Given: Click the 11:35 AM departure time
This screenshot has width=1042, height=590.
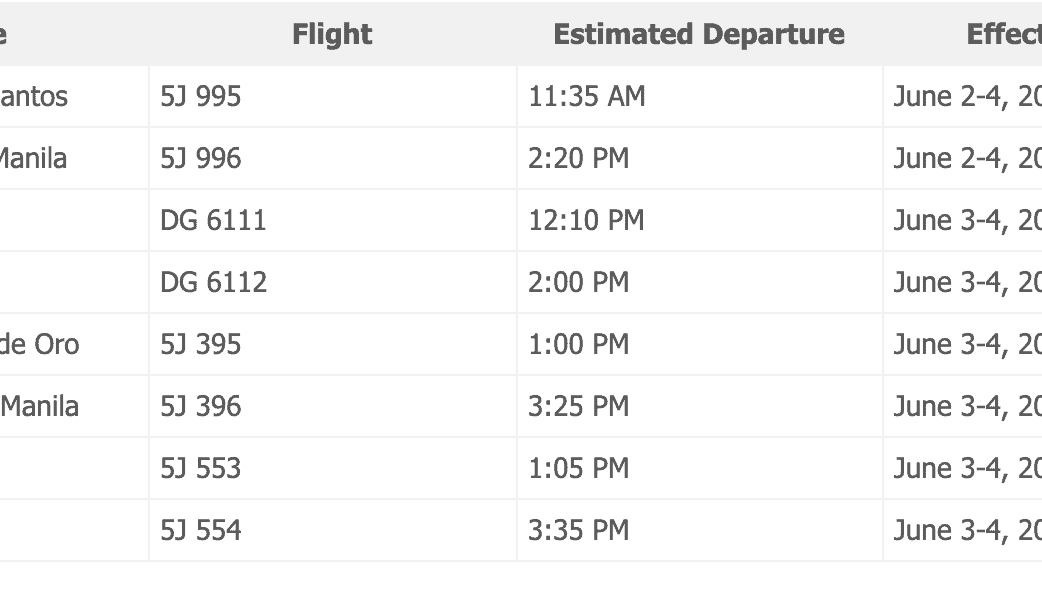Looking at the screenshot, I should 587,97.
